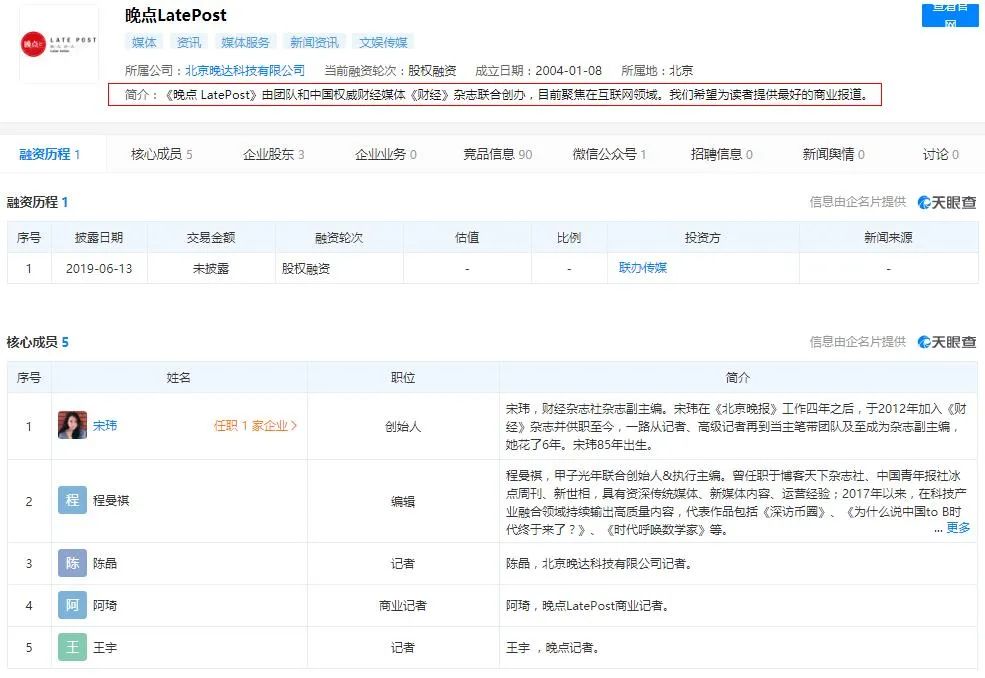Click the 创始人 position cell
This screenshot has height=678, width=985.
[x=403, y=426]
